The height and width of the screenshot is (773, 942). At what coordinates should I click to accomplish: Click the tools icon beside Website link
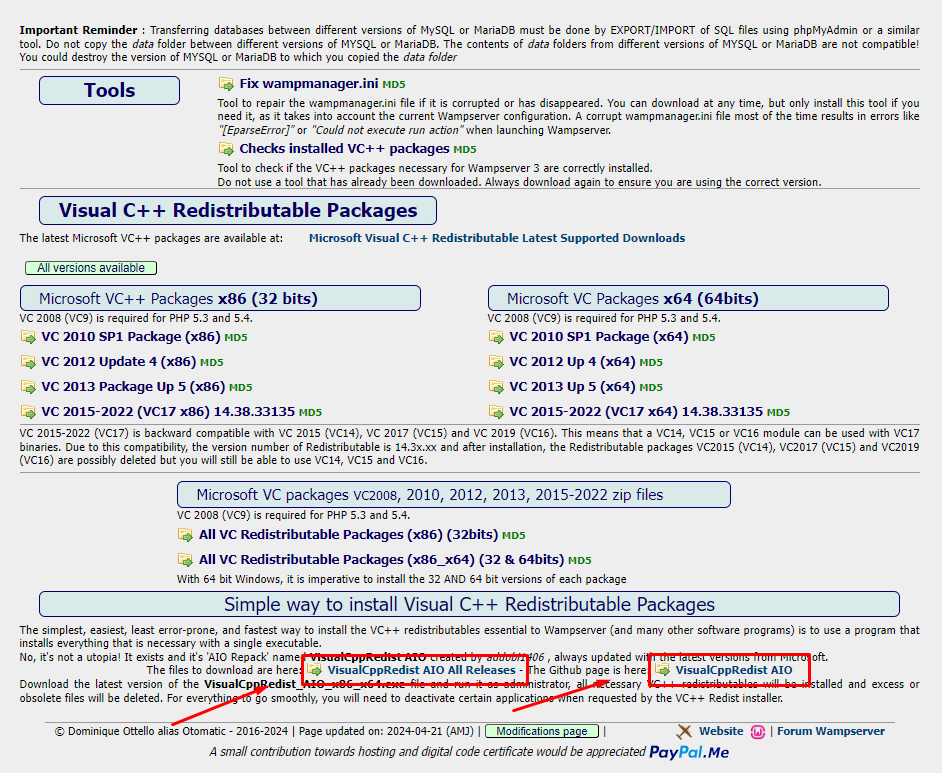684,731
